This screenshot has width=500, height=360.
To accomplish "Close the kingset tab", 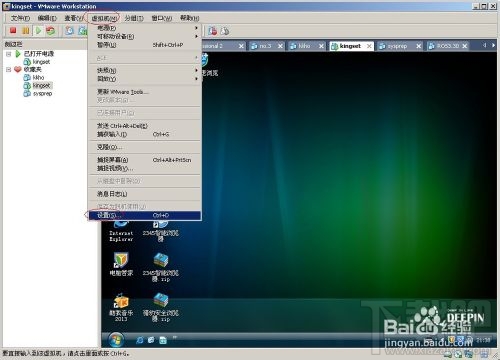I will pos(369,46).
